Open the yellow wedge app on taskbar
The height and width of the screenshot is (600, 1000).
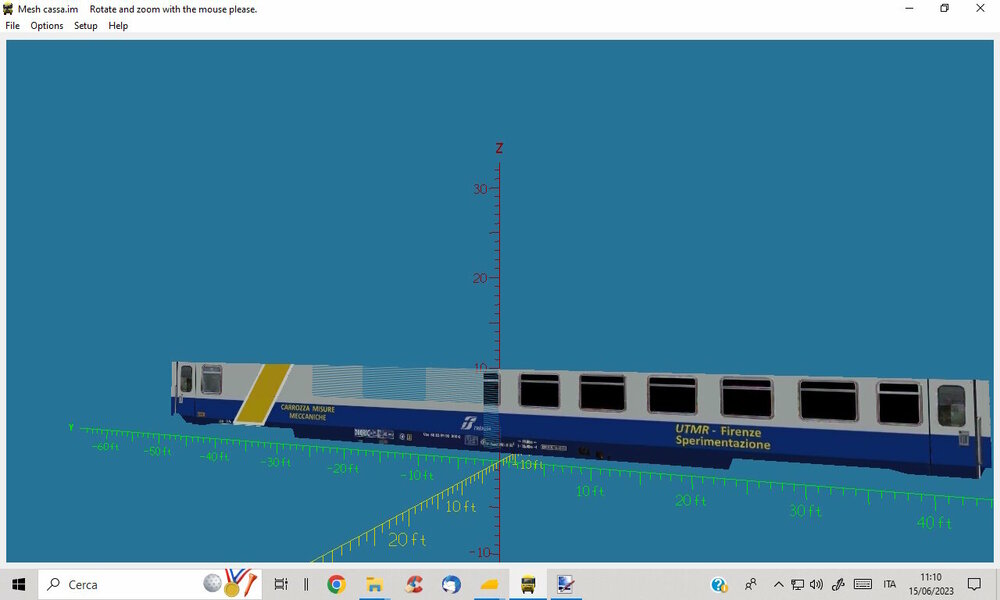coord(489,584)
